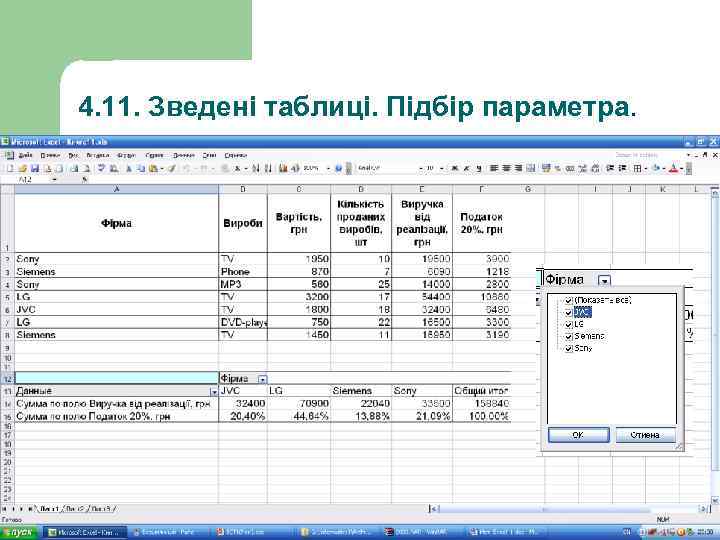Image resolution: width=720 pixels, height=540 pixels.
Task: Uncheck the JVC checkbox in filter list
Action: click(568, 313)
